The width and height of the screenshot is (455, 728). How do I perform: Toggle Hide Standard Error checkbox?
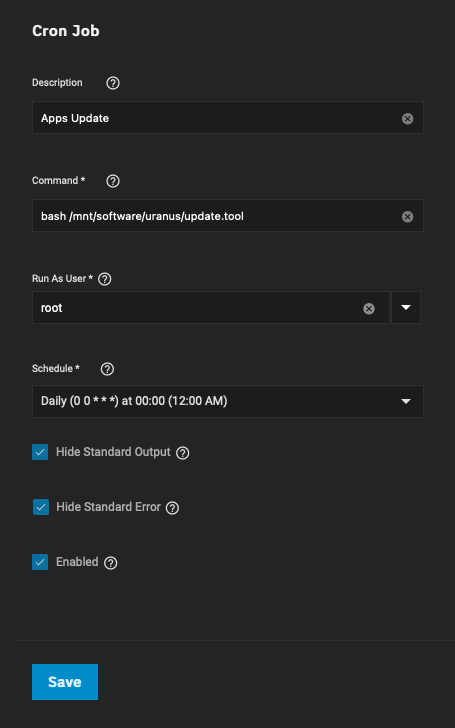click(41, 507)
